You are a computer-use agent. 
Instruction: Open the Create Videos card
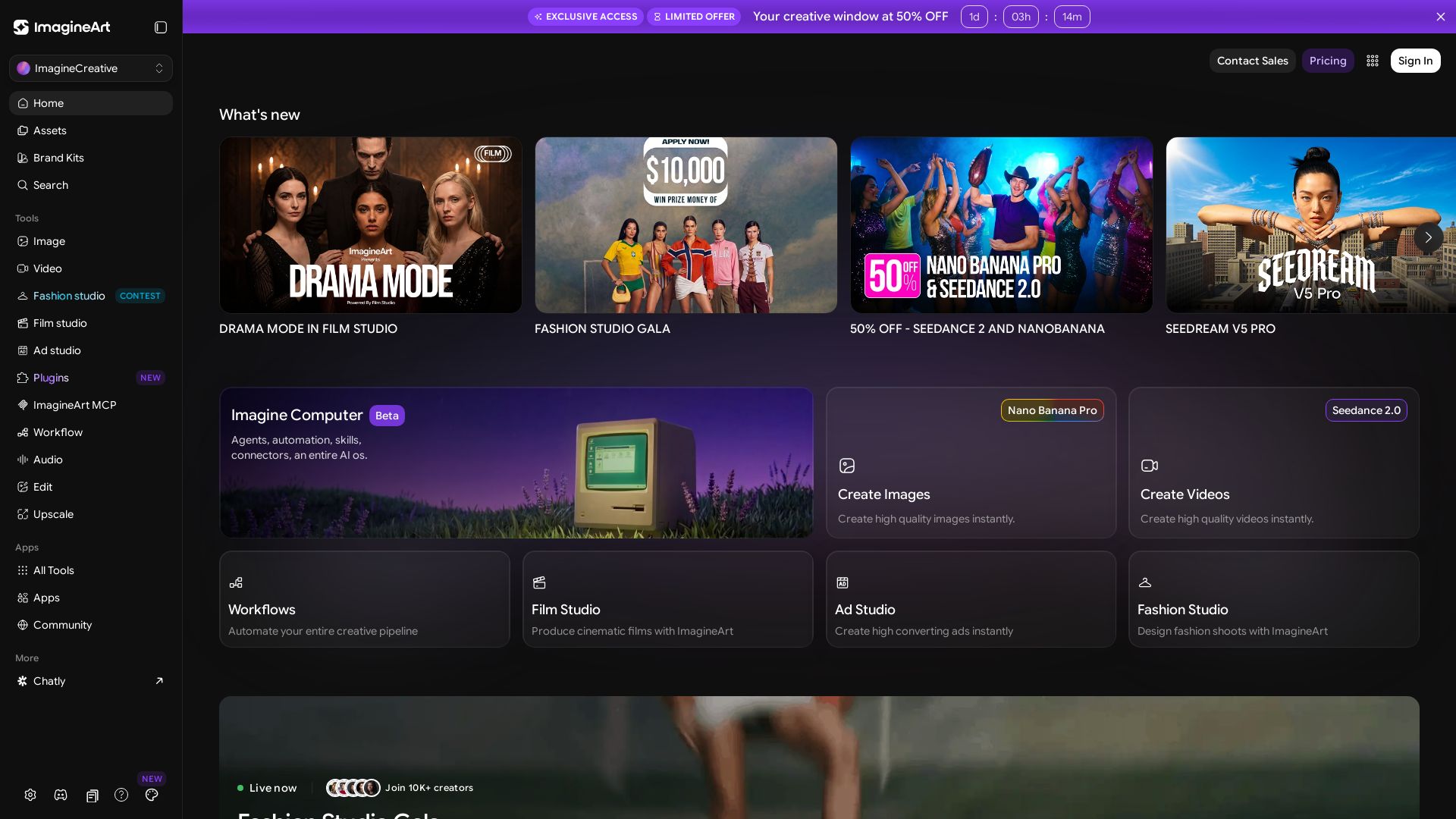[1274, 463]
